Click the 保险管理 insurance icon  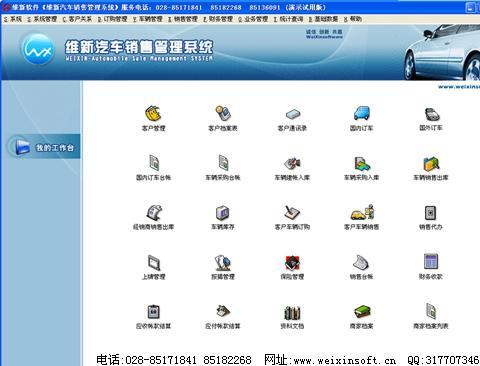click(x=292, y=262)
